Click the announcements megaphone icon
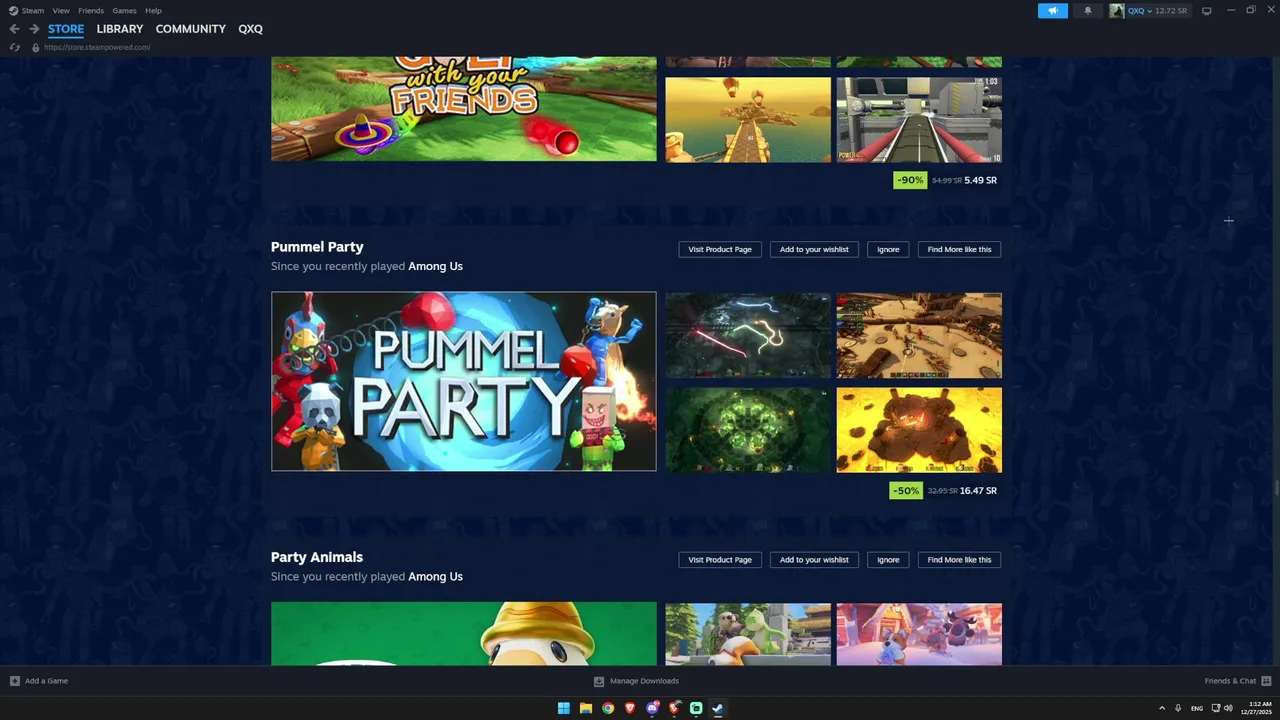This screenshot has width=1280, height=720. click(x=1052, y=11)
